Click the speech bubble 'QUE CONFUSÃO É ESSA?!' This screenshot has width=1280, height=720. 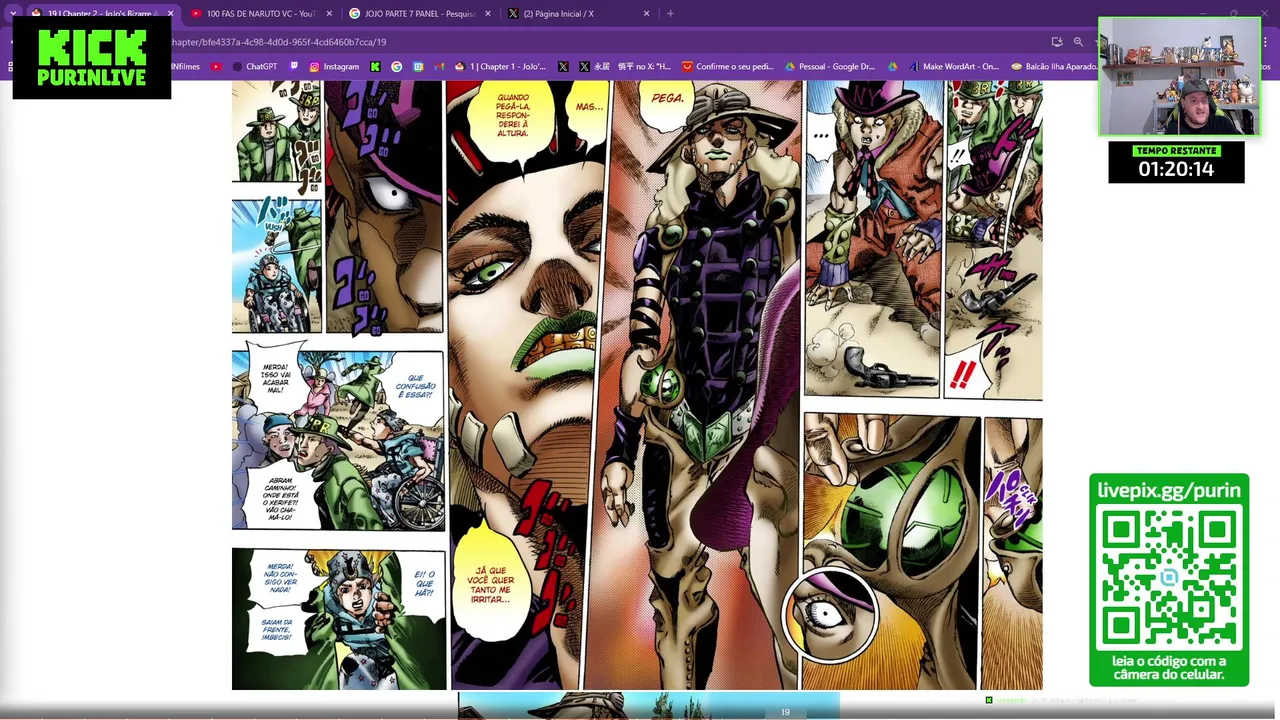[x=415, y=386]
